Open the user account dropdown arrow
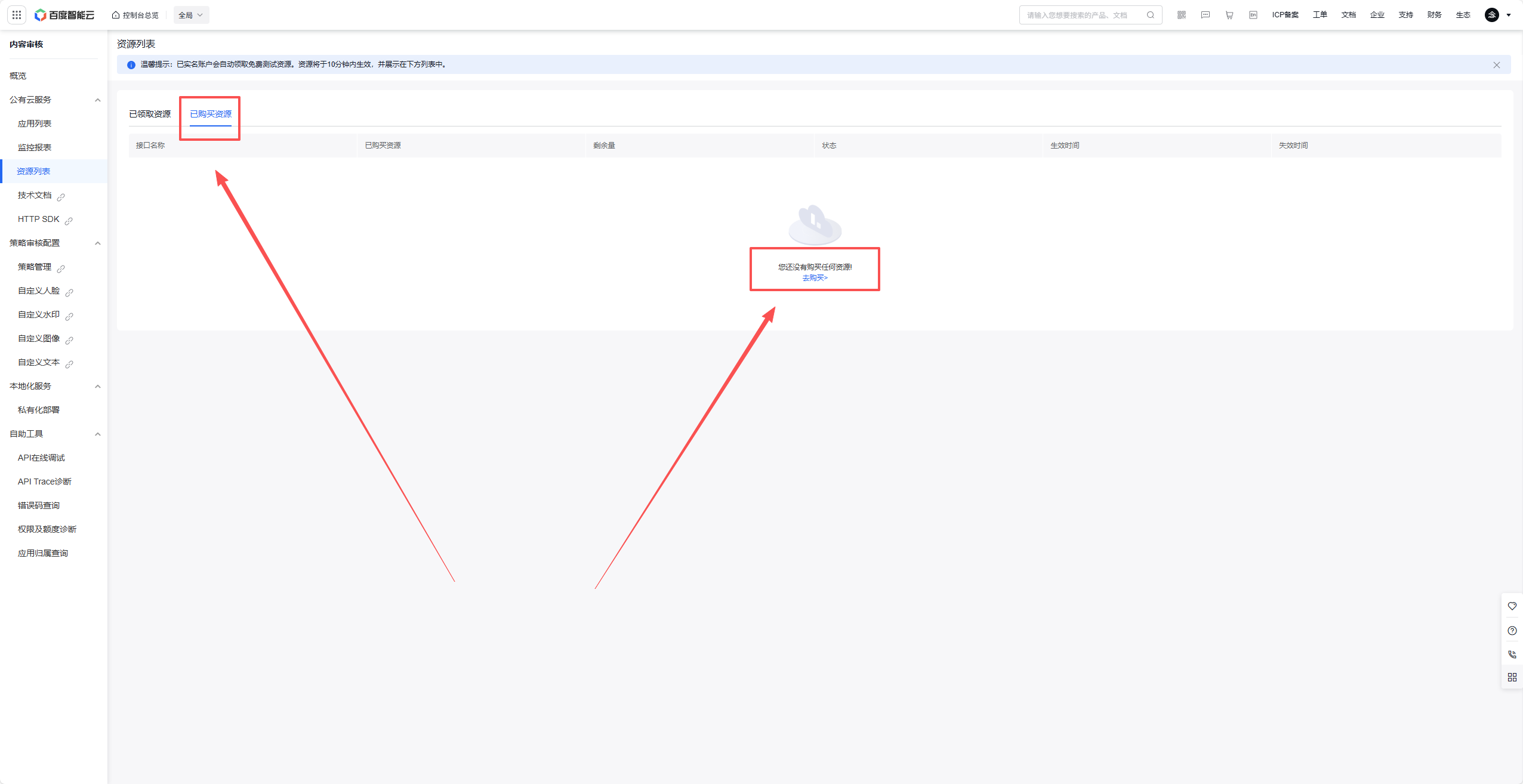The height and width of the screenshot is (784, 1523). point(1509,16)
